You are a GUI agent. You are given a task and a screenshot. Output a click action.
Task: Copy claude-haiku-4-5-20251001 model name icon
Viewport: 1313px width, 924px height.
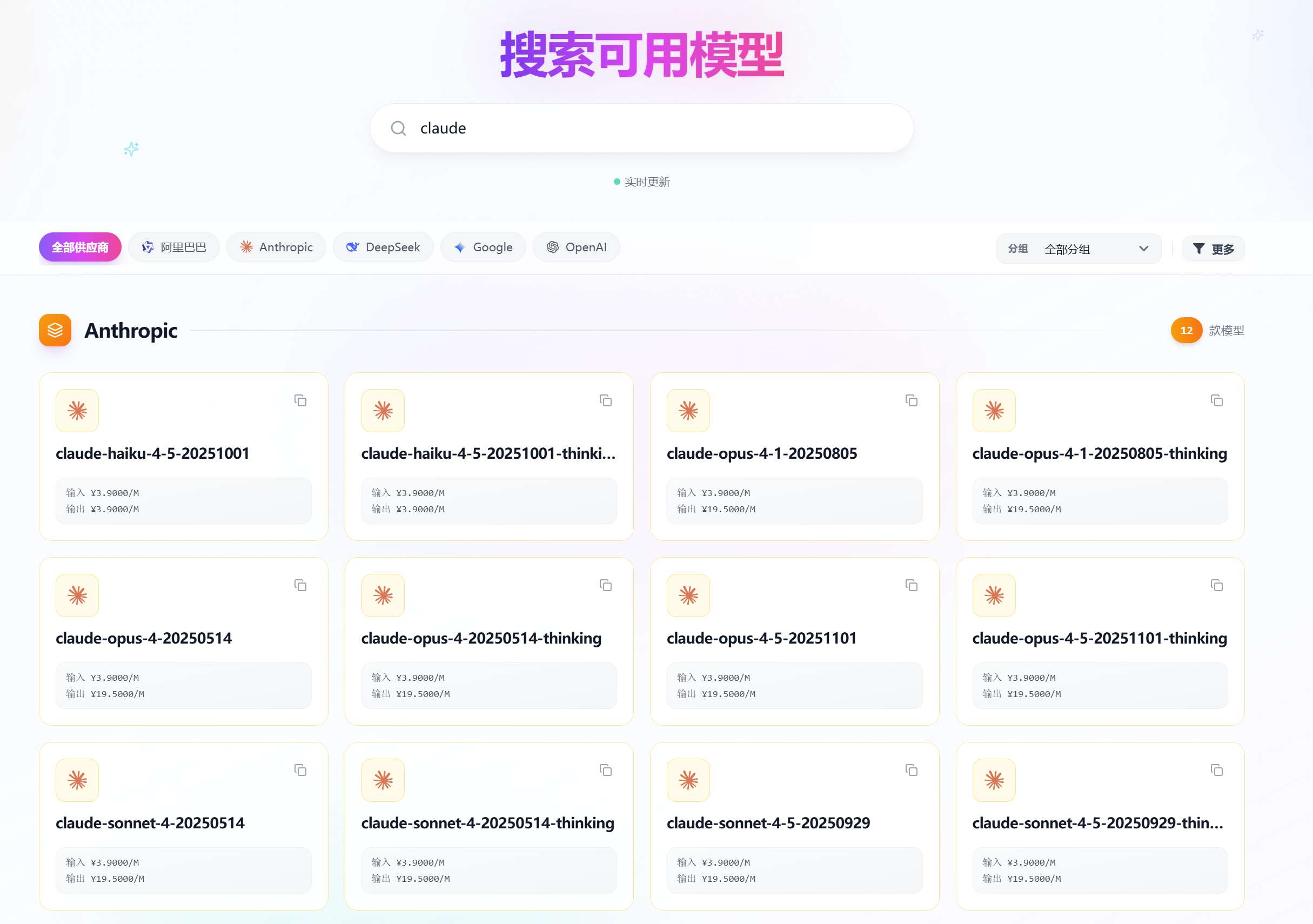click(x=300, y=400)
